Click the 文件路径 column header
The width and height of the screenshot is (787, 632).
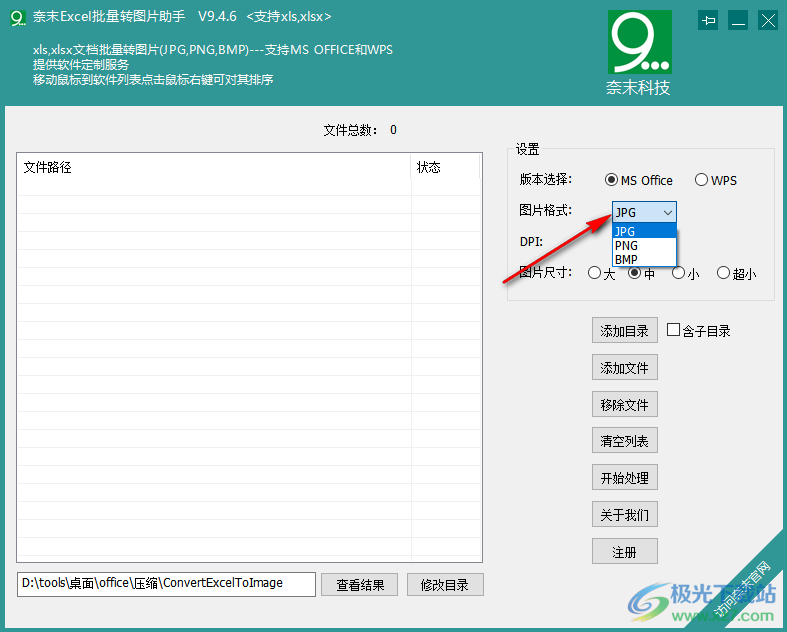[214, 167]
